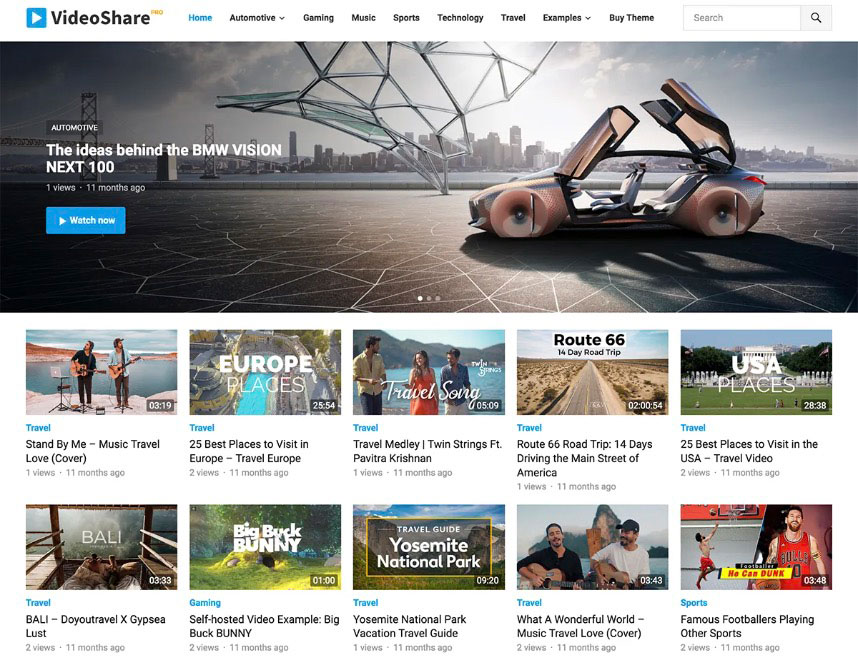Select the third slider pagination dot
Screen dimensions: 858x660
[438, 298]
